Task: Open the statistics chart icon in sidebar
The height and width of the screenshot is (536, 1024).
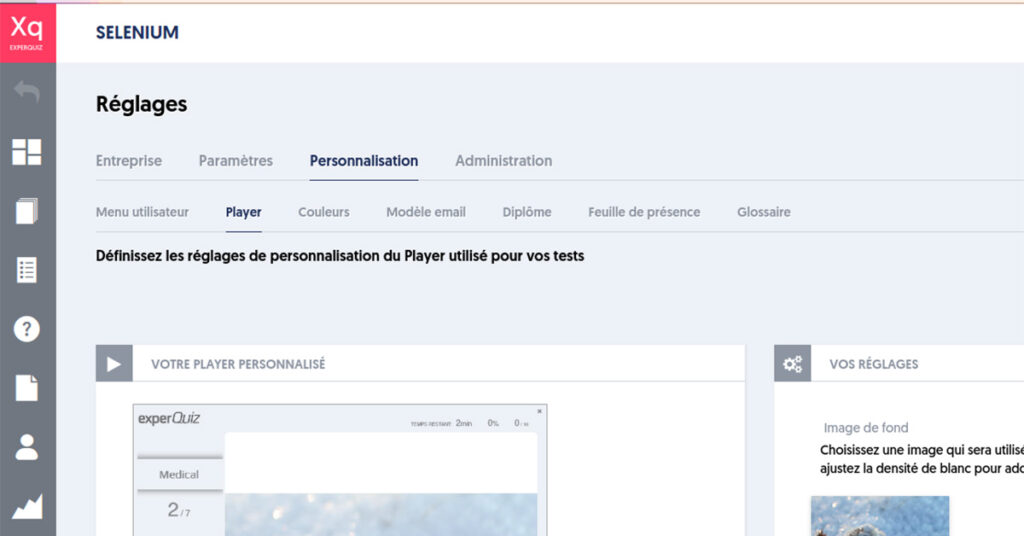Action: click(27, 506)
